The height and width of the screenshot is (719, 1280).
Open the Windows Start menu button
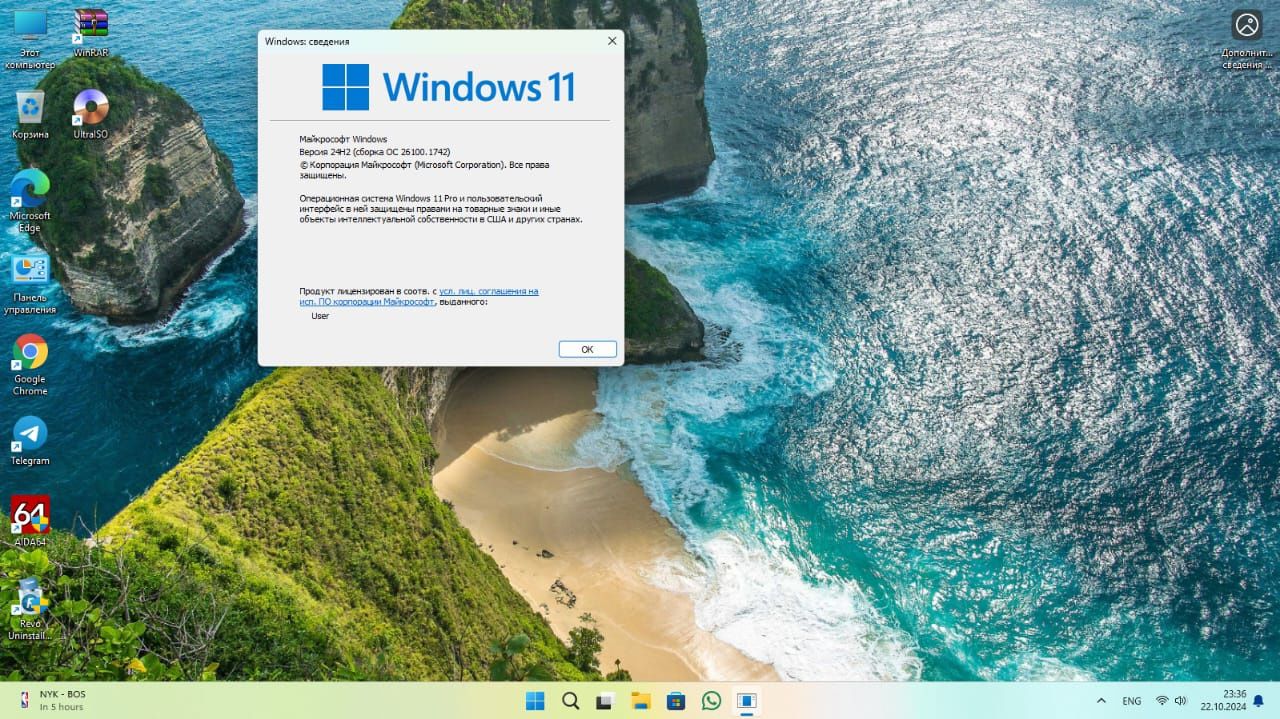tap(536, 701)
